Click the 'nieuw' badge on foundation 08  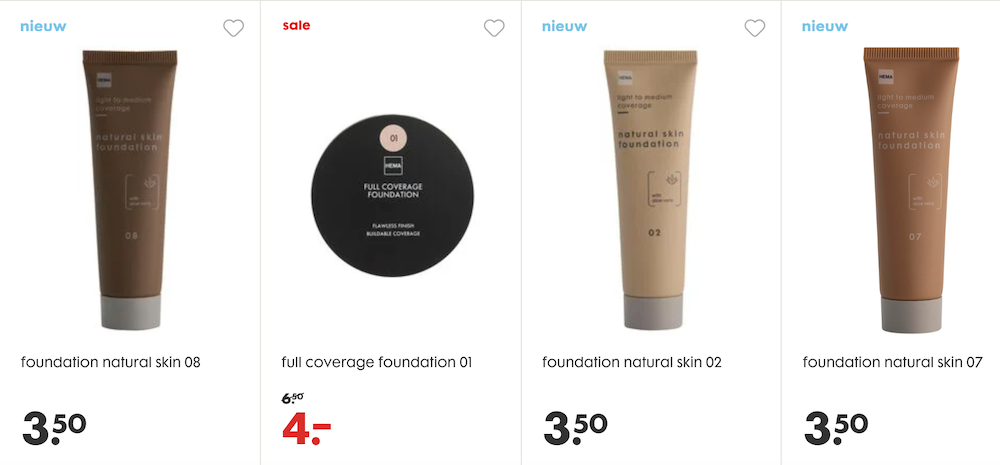click(x=43, y=26)
